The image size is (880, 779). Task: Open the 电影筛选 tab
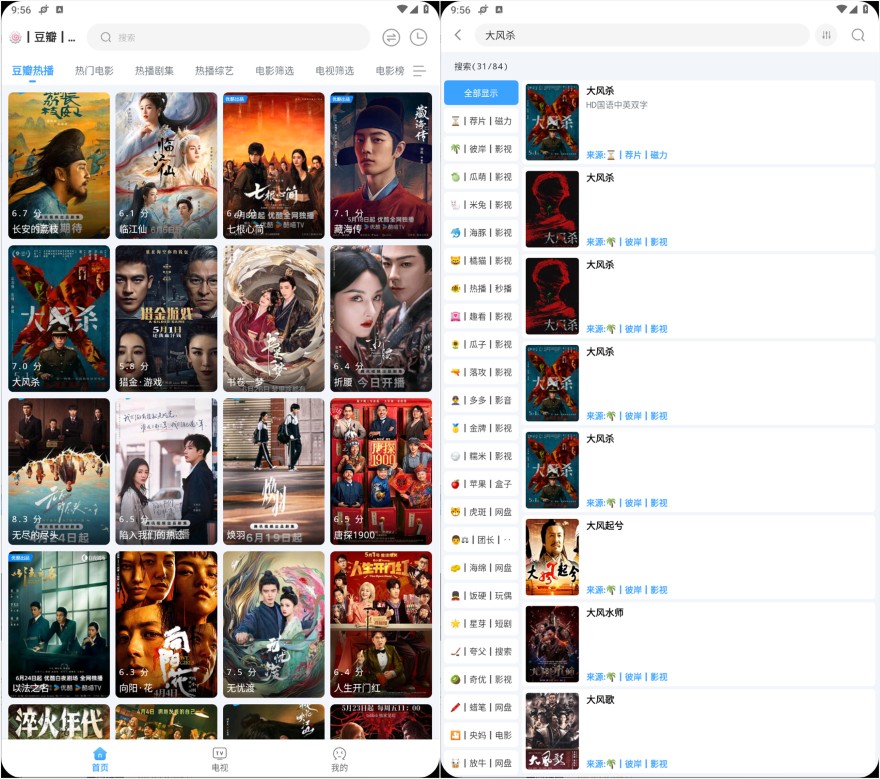[x=274, y=71]
